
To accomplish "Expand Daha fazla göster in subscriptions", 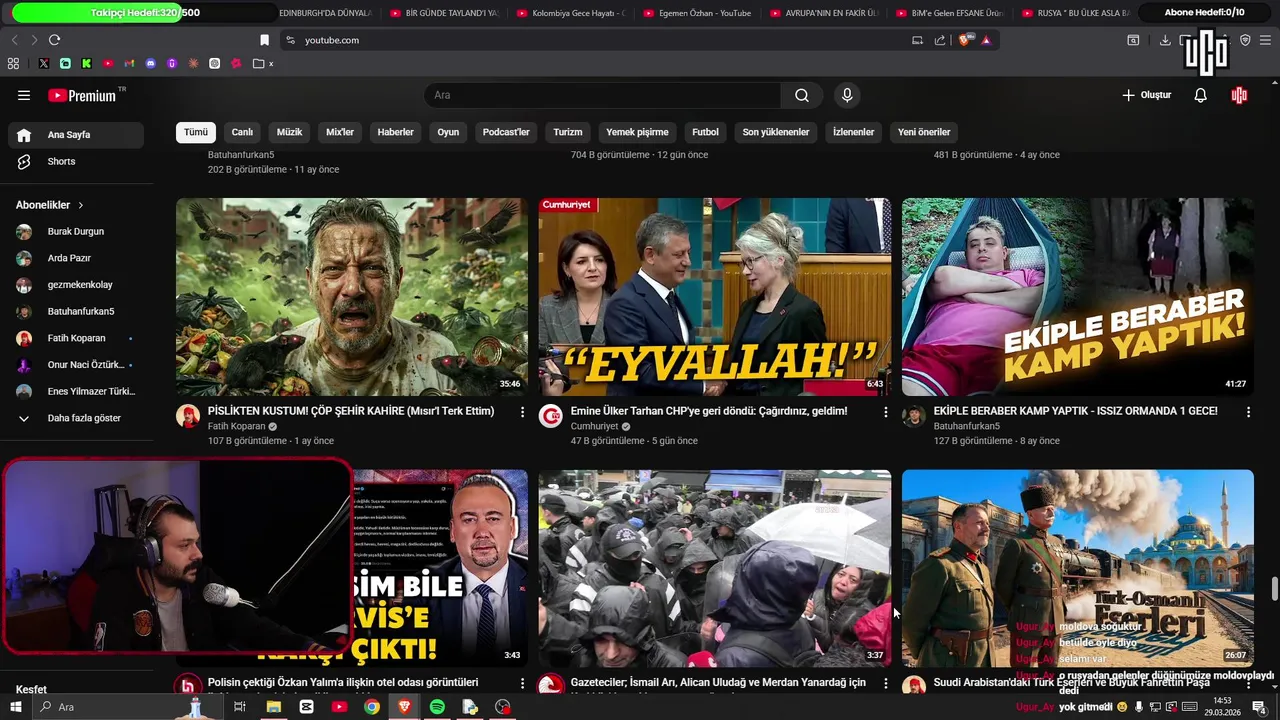I will pyautogui.click(x=76, y=418).
